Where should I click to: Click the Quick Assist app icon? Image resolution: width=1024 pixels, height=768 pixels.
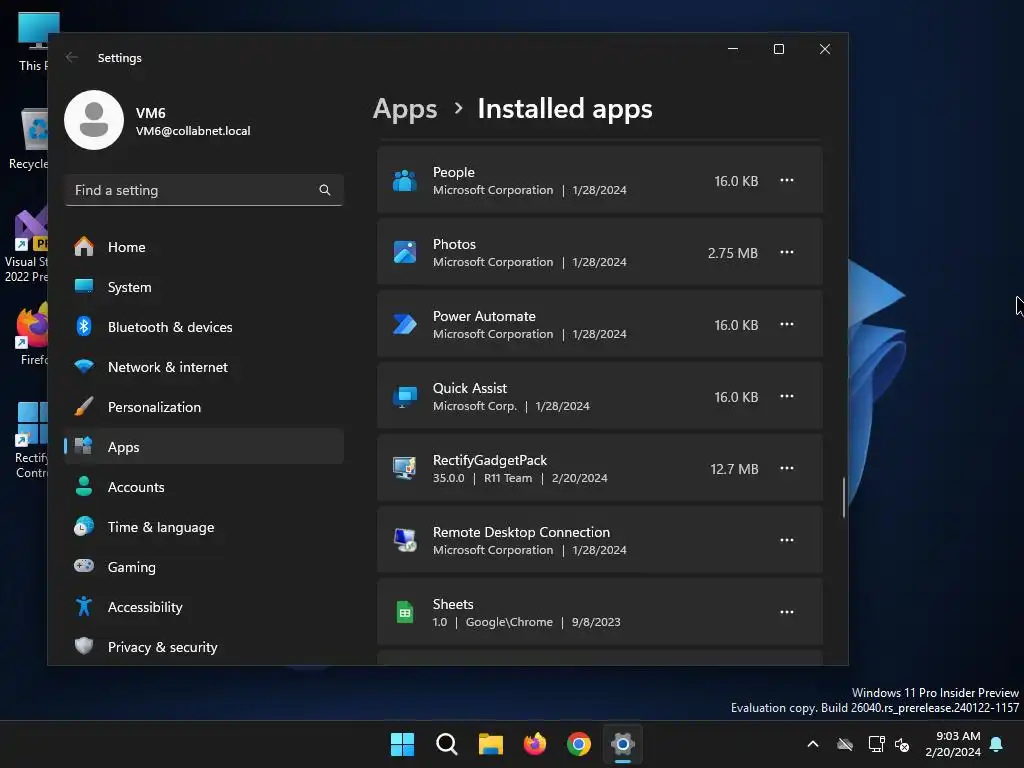pyautogui.click(x=405, y=396)
